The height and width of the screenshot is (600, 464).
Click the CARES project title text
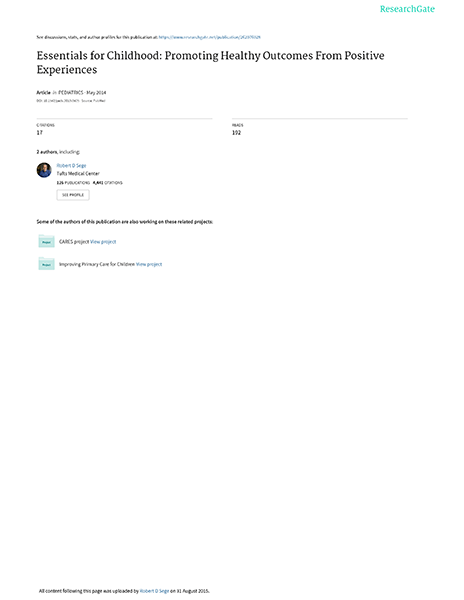pyautogui.click(x=74, y=241)
